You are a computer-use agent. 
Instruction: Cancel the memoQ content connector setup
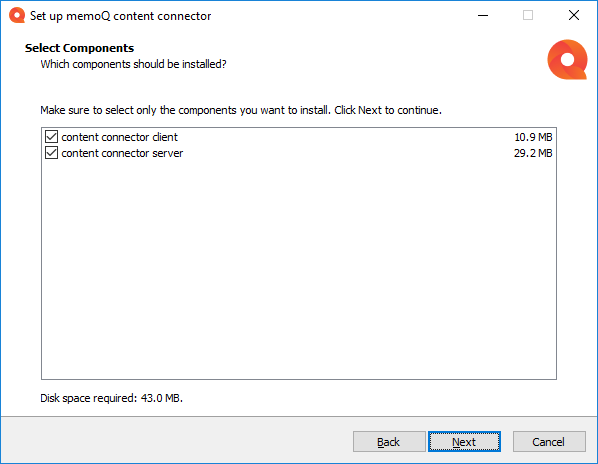pos(549,442)
